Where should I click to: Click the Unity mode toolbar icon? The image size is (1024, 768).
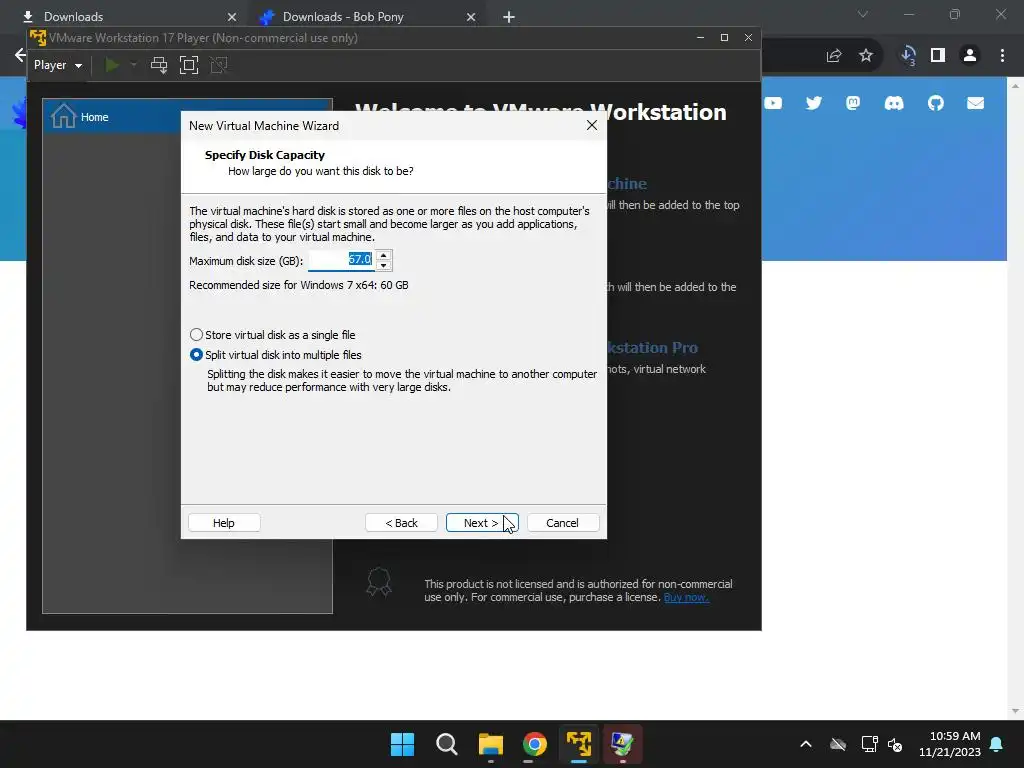(219, 65)
